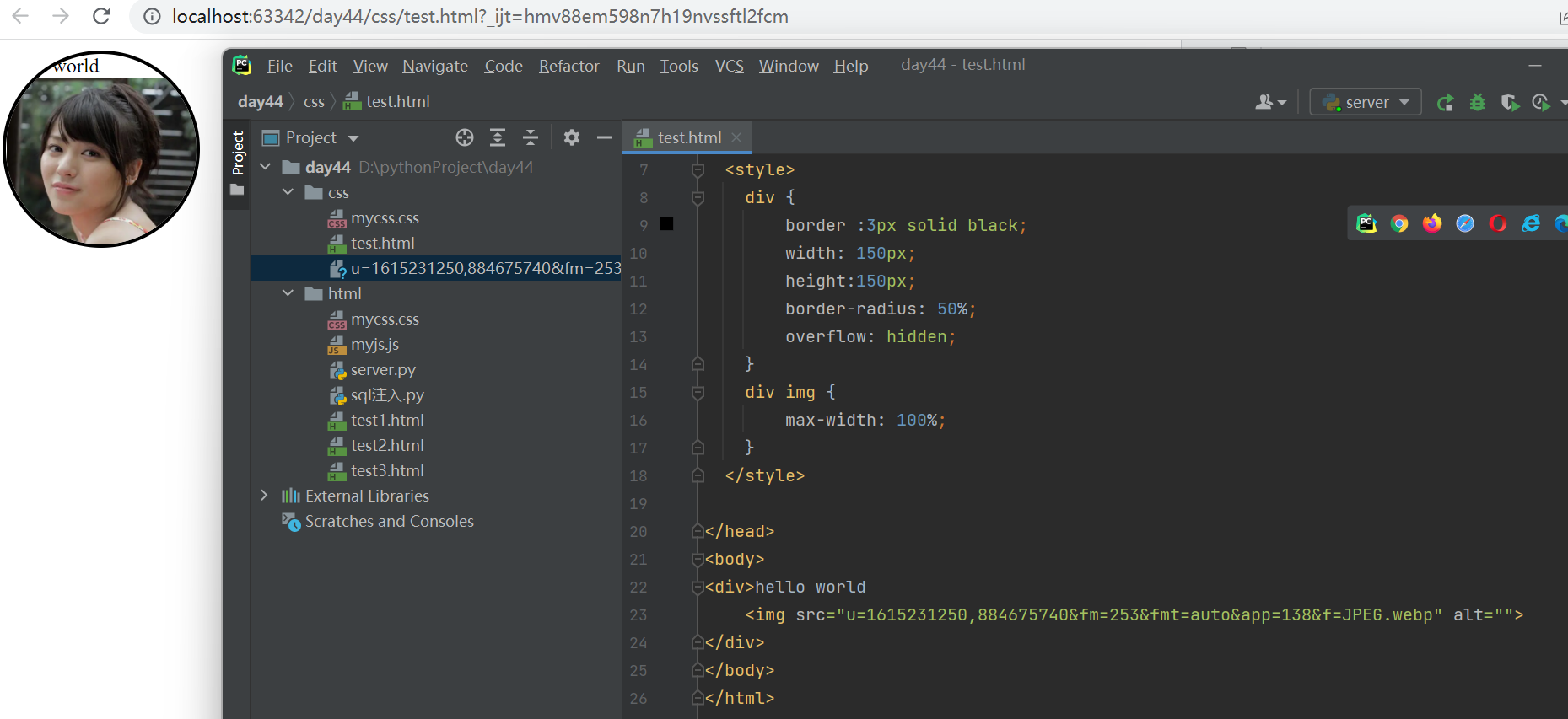Open the user account dropdown icon
Viewport: 1568px width, 719px height.
pyautogui.click(x=1270, y=102)
